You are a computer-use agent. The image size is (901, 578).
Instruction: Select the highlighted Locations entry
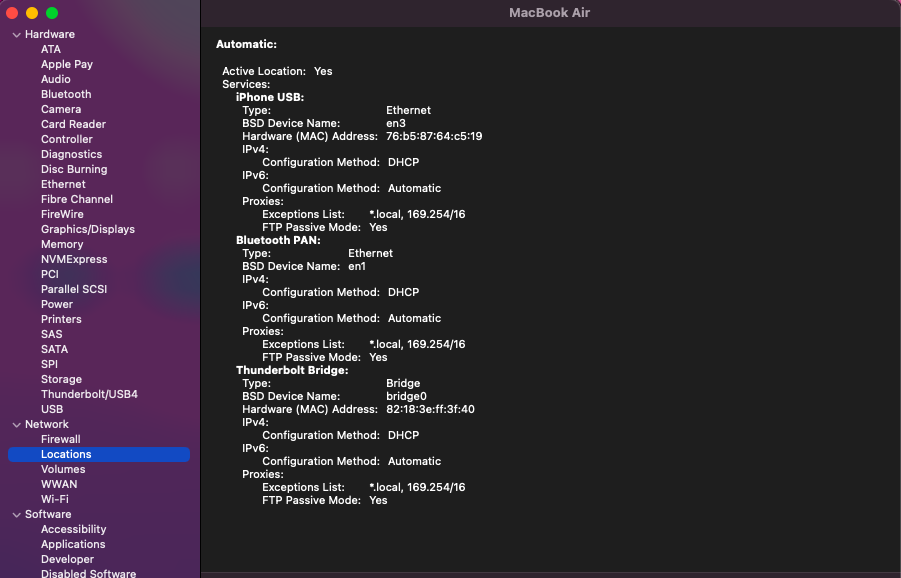pyautogui.click(x=99, y=454)
